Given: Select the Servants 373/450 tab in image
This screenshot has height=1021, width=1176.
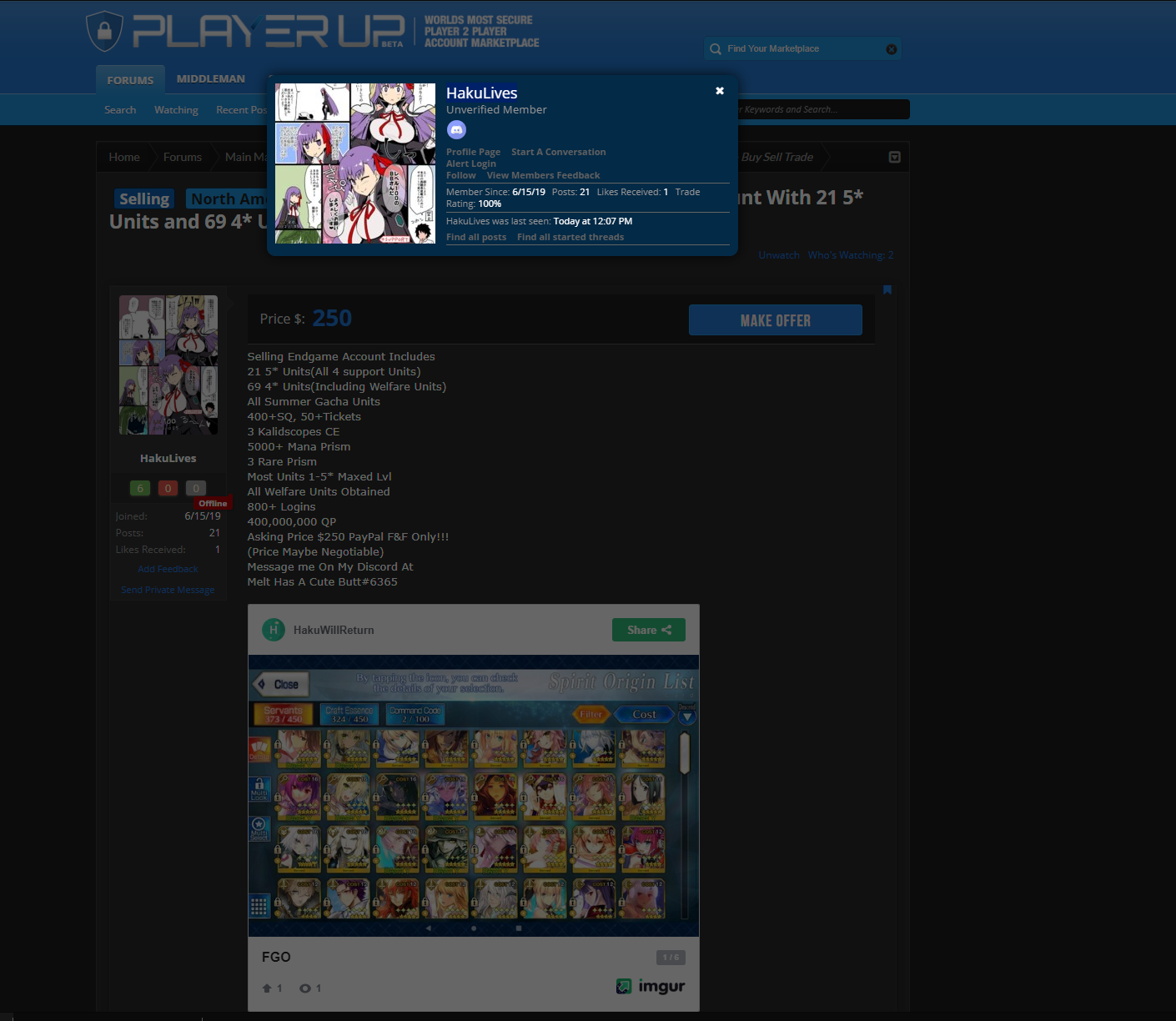Looking at the screenshot, I should [x=284, y=714].
